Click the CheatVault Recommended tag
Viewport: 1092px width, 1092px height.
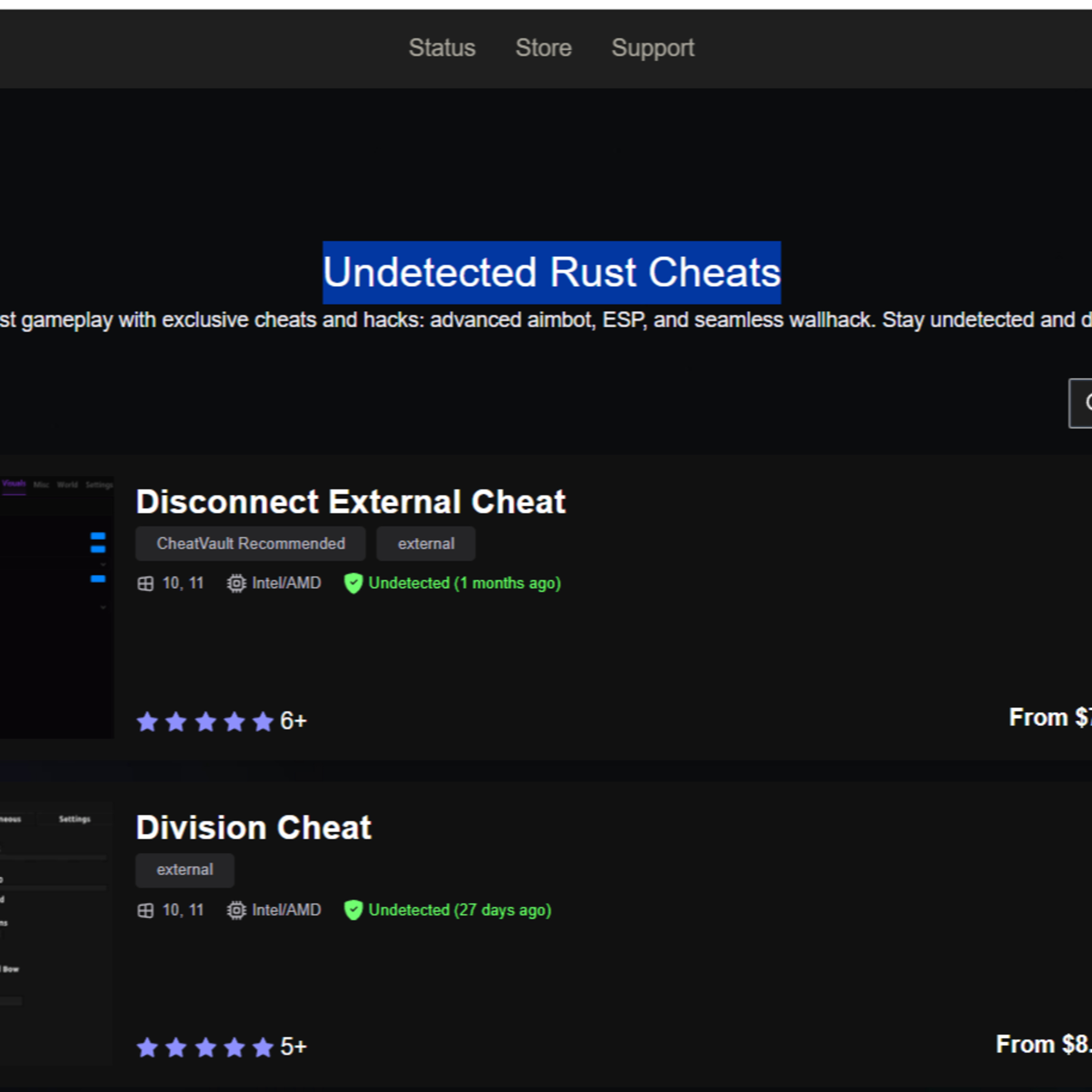click(250, 544)
